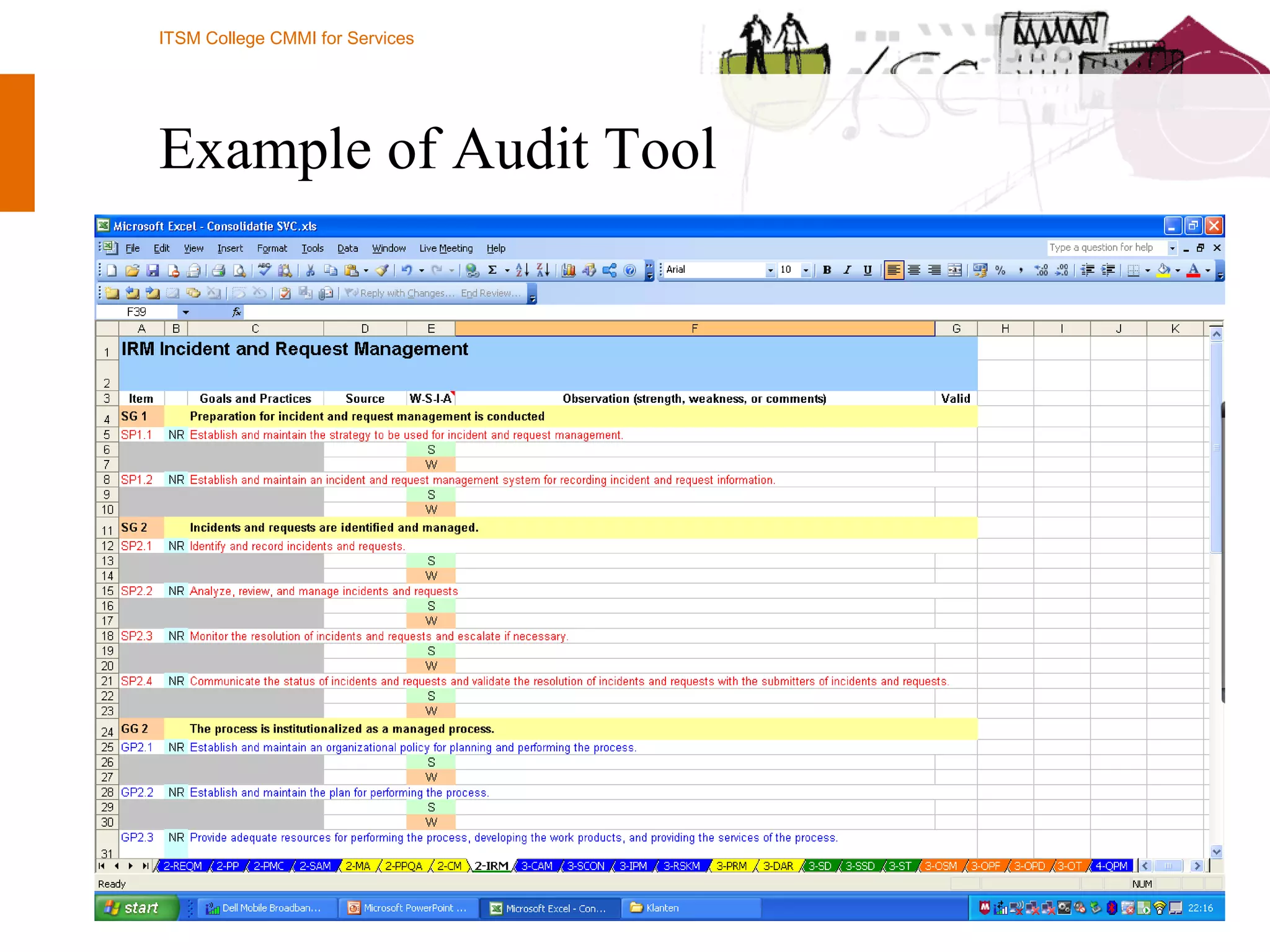Launch the Chart Wizard
The width and height of the screenshot is (1270, 952).
click(x=569, y=270)
